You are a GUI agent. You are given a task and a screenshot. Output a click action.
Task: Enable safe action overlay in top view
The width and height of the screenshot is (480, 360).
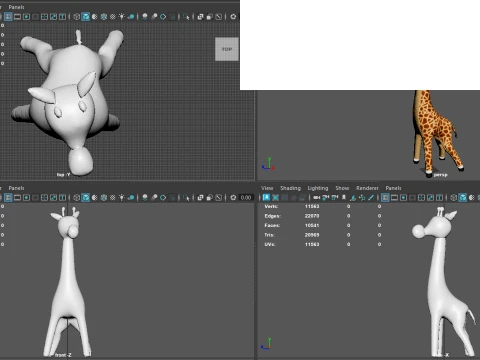coord(53,17)
